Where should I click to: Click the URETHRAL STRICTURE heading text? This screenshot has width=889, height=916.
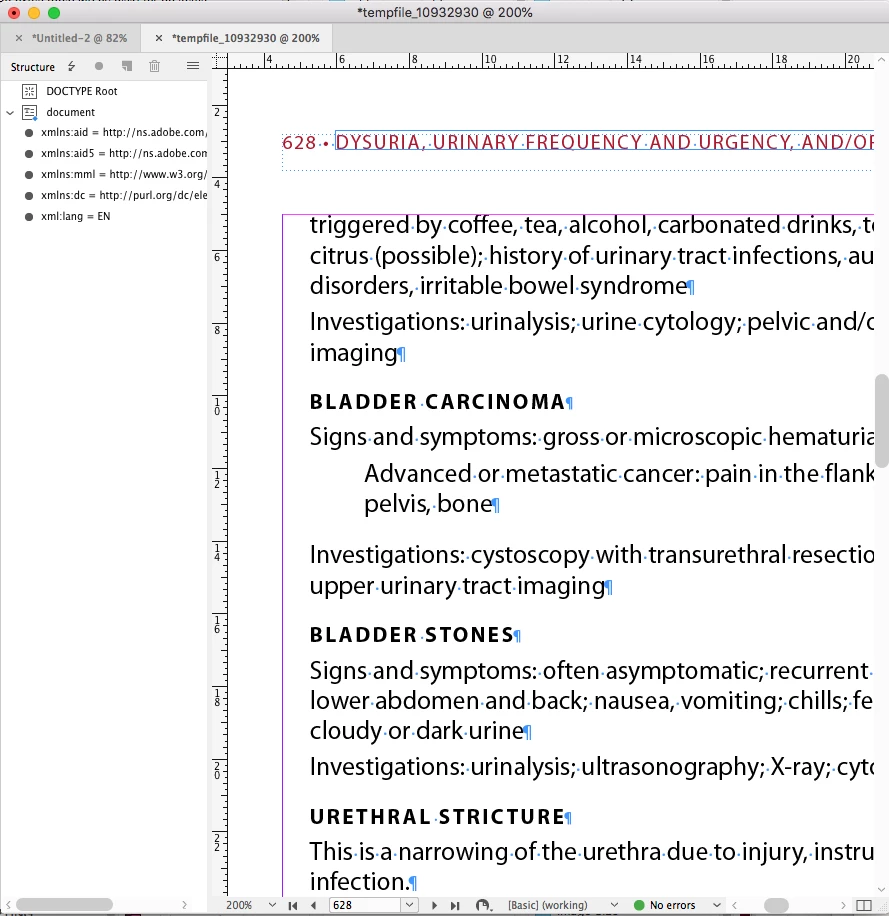click(x=437, y=817)
